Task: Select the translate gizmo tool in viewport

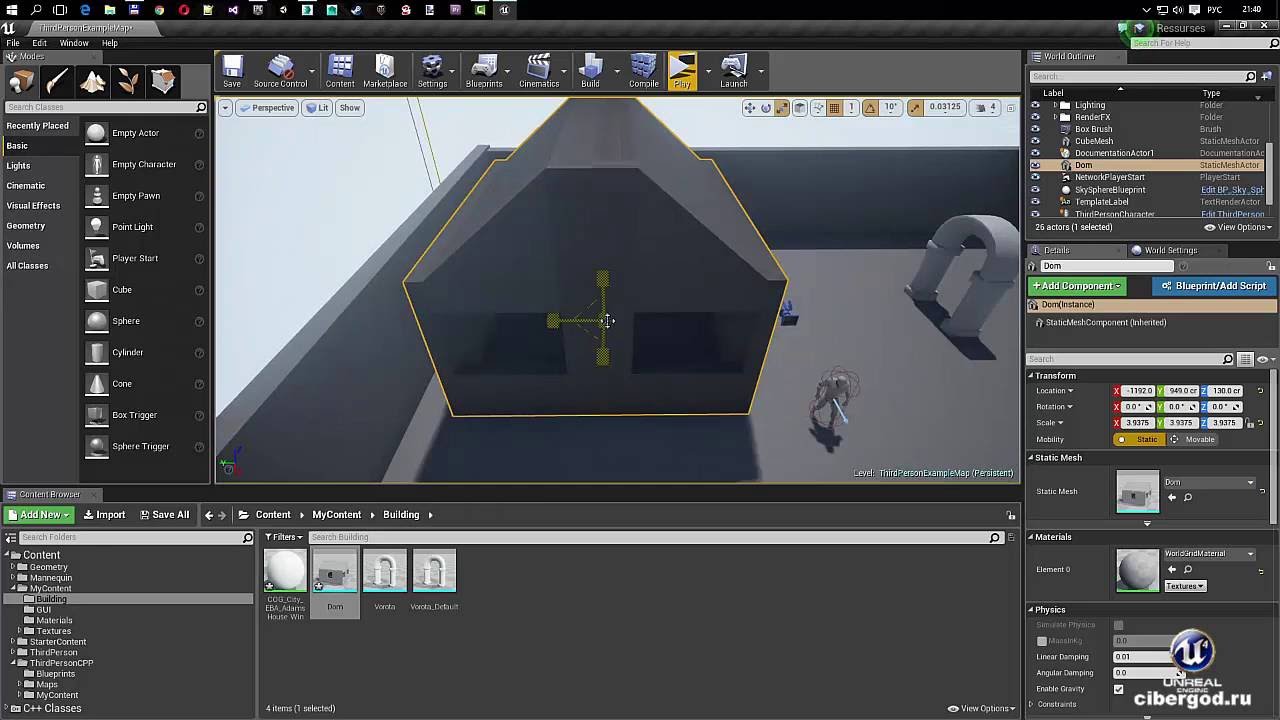Action: coord(749,108)
